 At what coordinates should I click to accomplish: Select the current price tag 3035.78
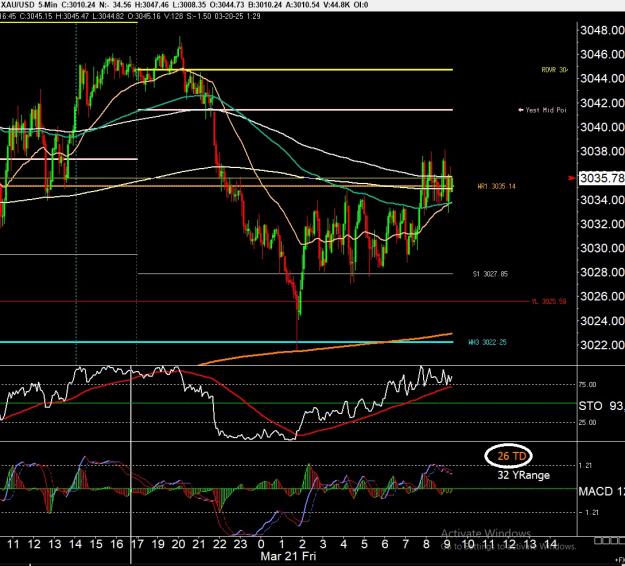pos(601,178)
